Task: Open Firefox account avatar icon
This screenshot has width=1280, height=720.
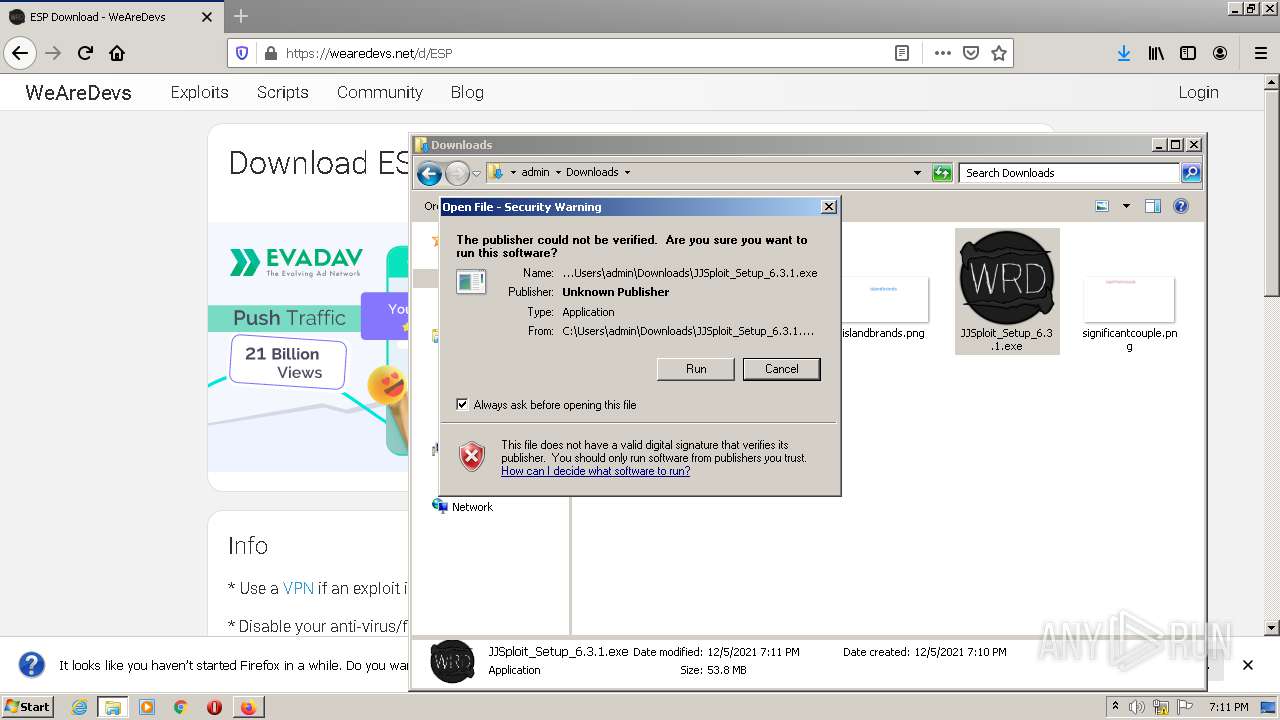Action: (x=1220, y=53)
